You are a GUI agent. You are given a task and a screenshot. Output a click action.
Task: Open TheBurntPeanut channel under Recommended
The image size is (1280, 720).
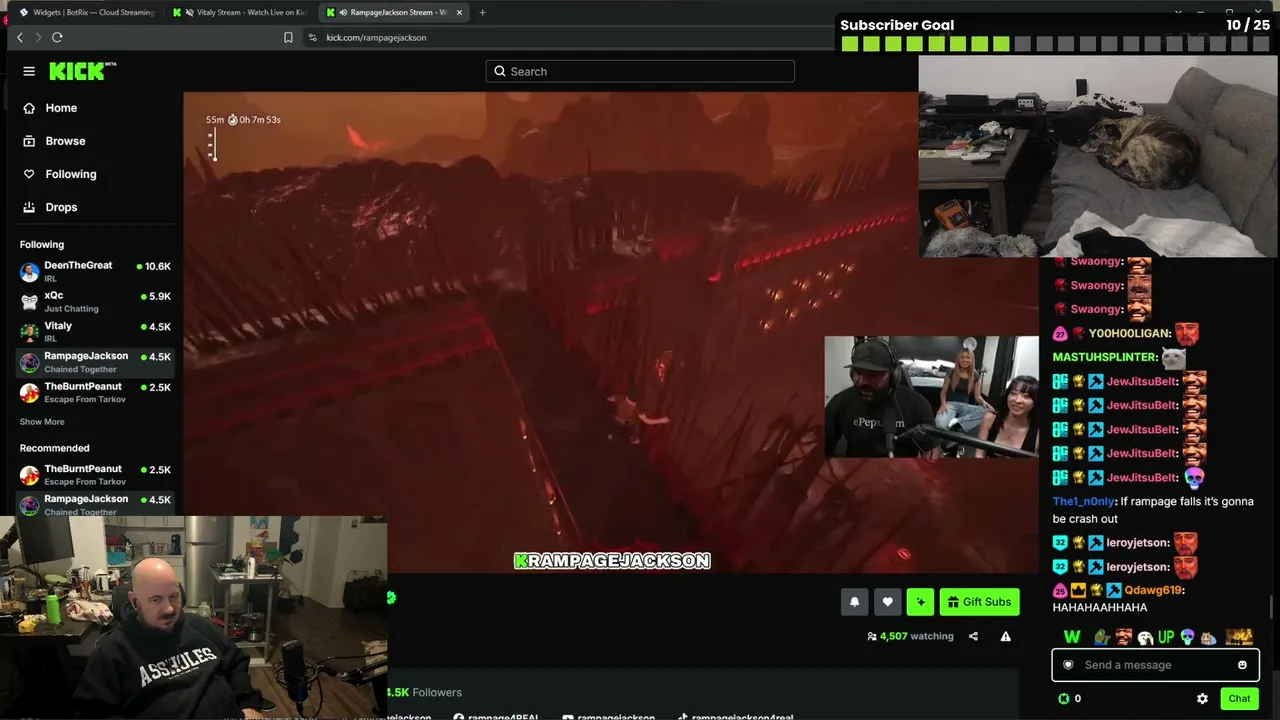click(95, 475)
